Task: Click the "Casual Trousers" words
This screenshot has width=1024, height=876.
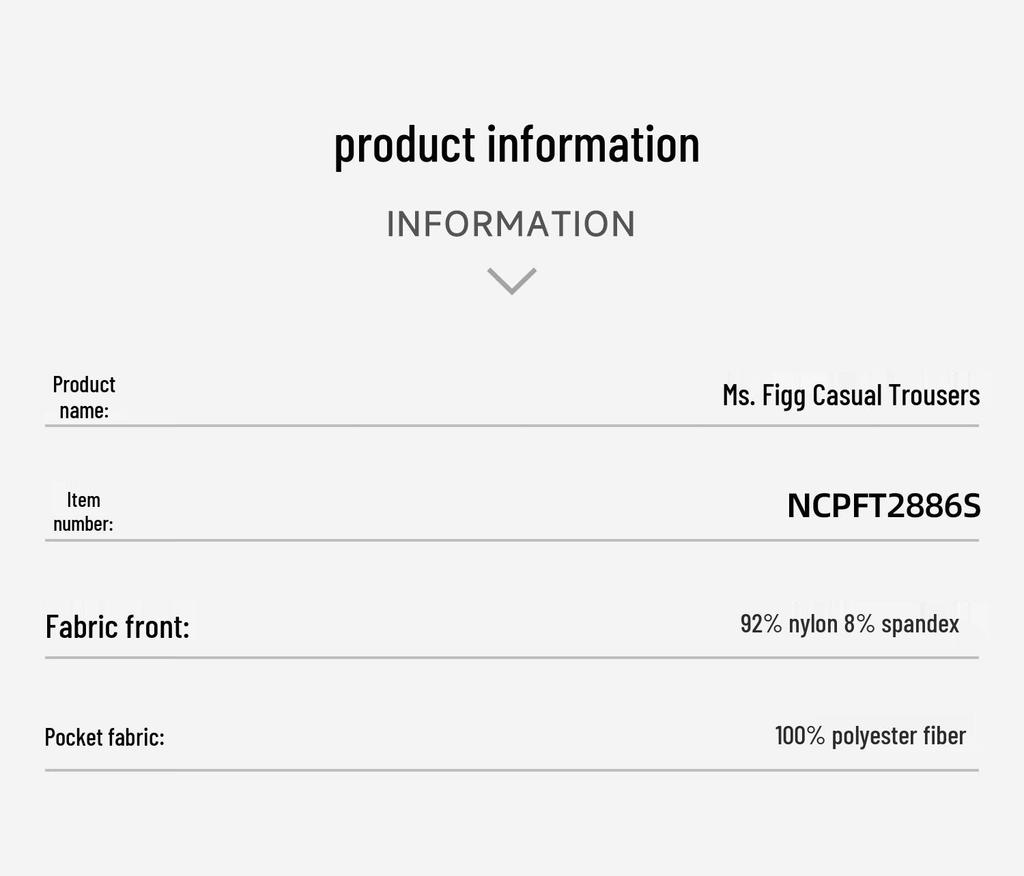Action: pyautogui.click(x=896, y=395)
